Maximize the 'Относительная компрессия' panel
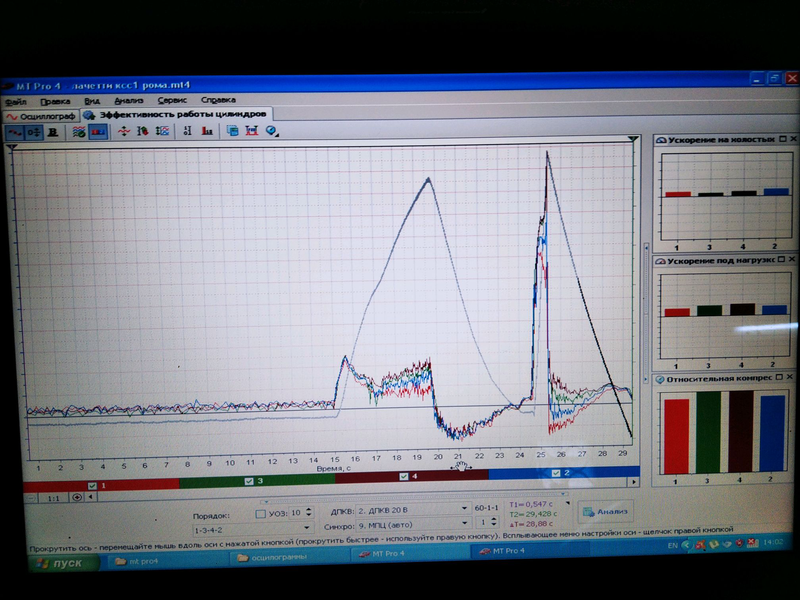The width and height of the screenshot is (800, 600). point(779,378)
